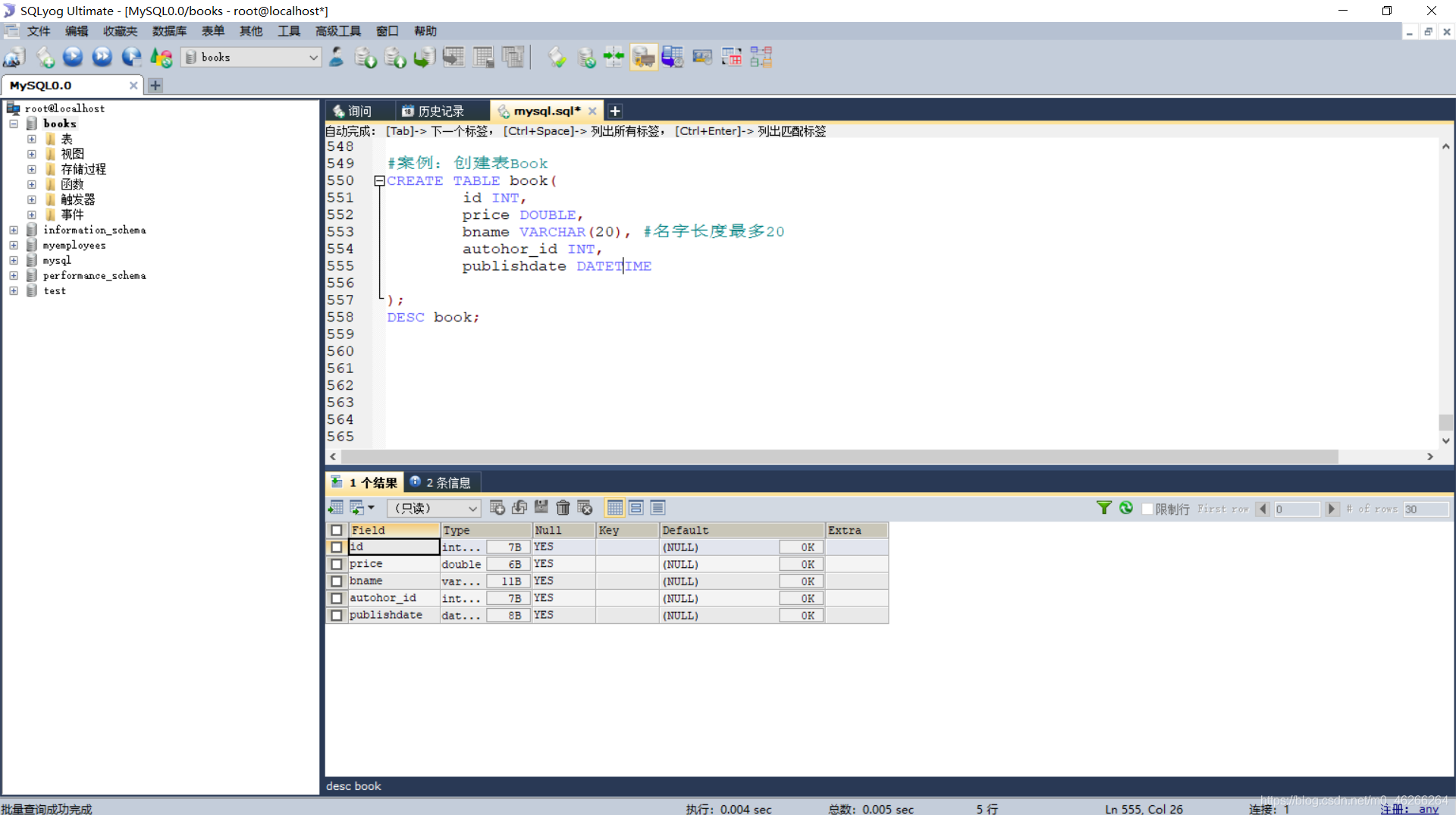This screenshot has width=1456, height=815.
Task: Add a new connection tab
Action: [155, 86]
